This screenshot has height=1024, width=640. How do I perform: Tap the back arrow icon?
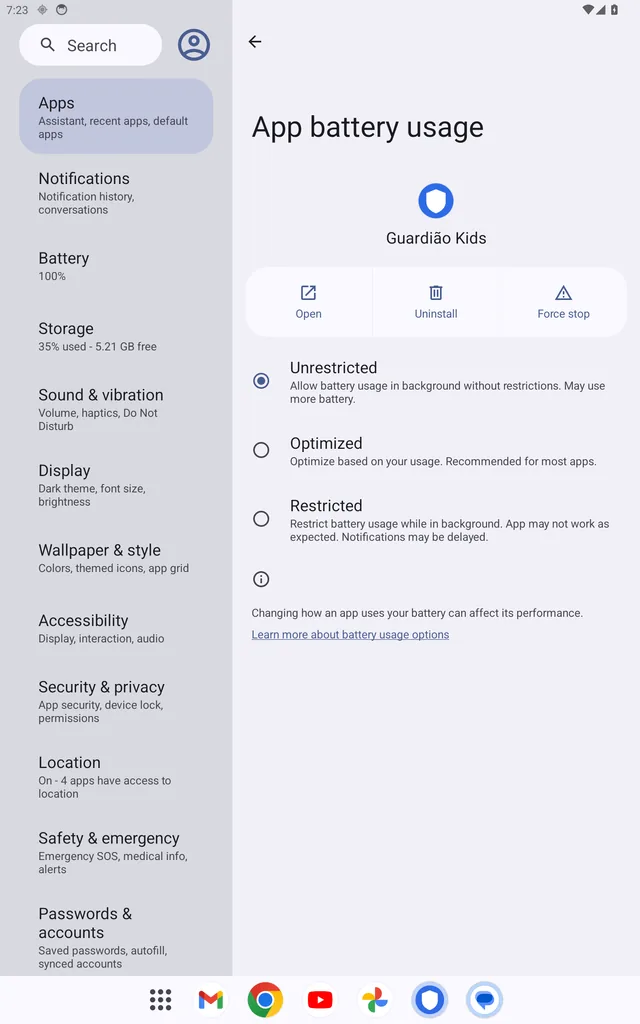[255, 42]
